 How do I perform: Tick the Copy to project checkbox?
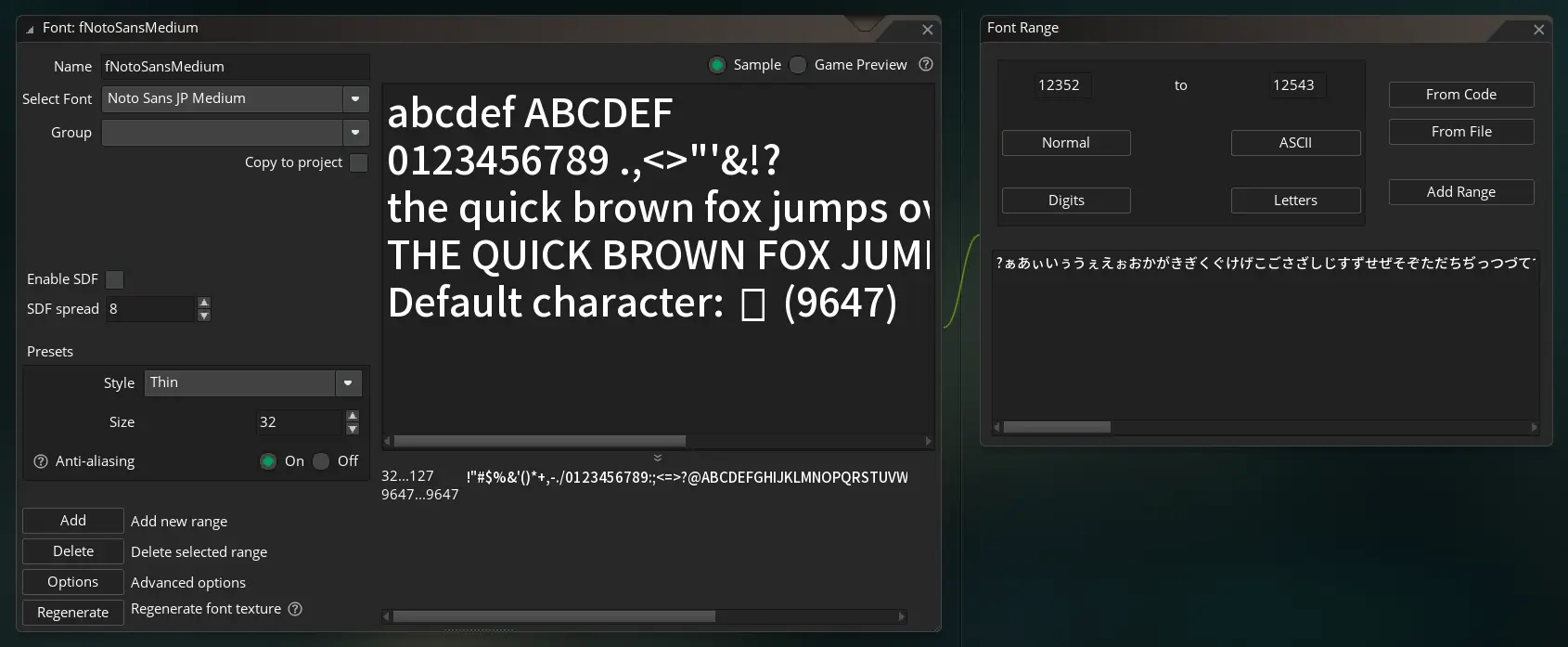(358, 162)
